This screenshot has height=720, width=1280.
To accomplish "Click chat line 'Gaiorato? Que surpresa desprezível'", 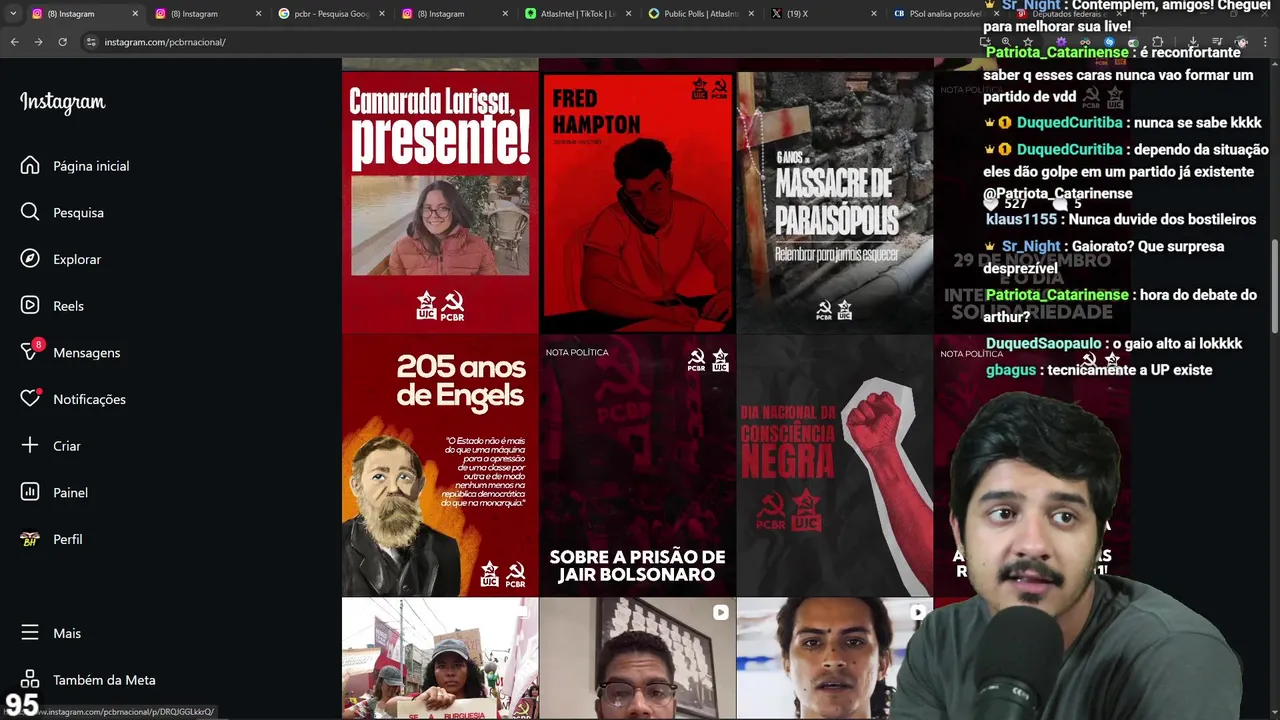I will coord(1103,257).
